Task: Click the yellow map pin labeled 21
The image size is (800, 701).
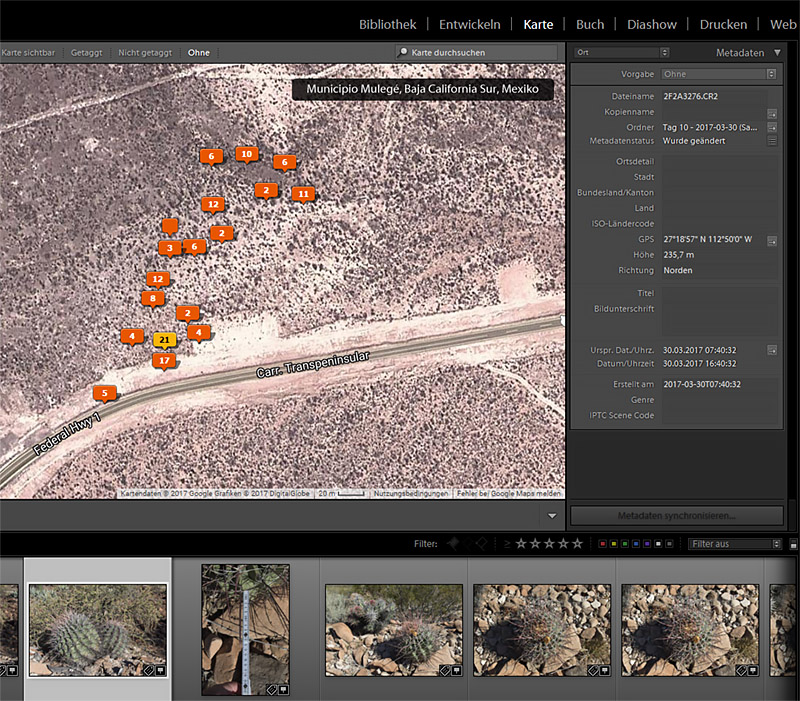Action: coord(166,340)
